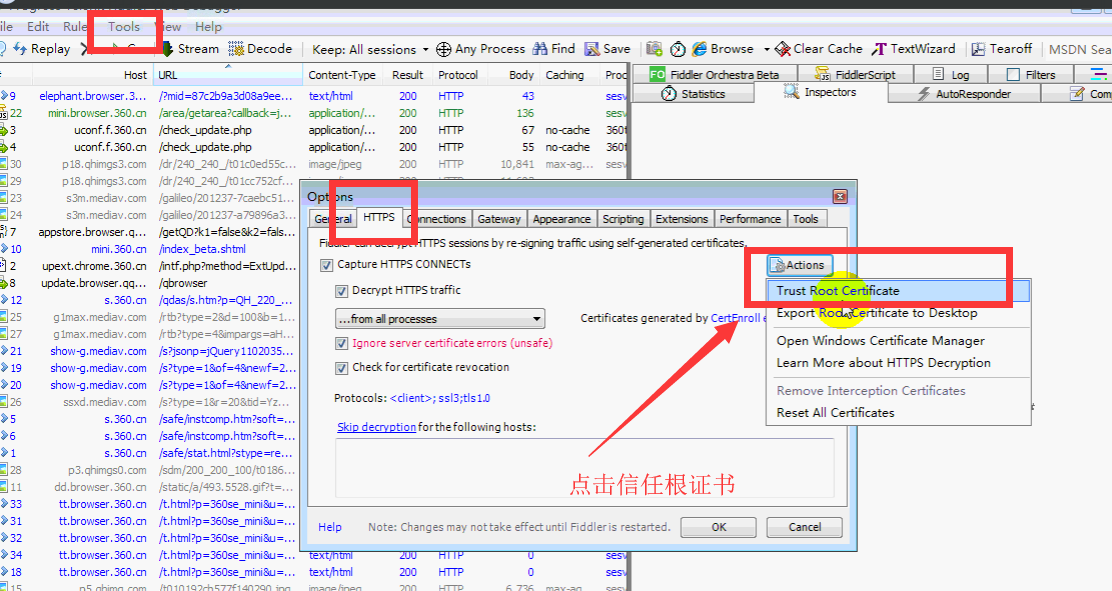Viewport: 1112px width, 591px height.
Task: Expand the Browse dropdown arrow
Action: click(767, 49)
